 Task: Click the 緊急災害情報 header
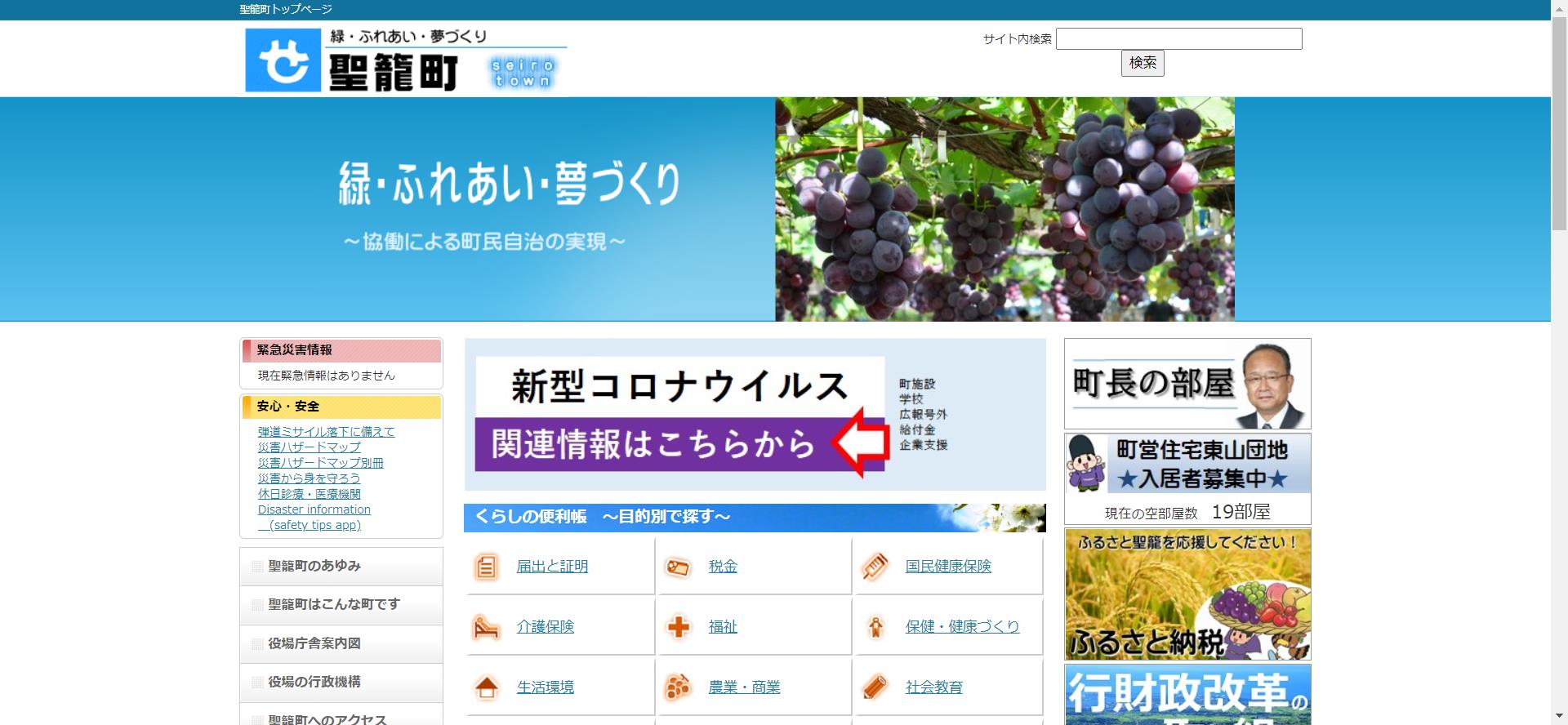[341, 350]
